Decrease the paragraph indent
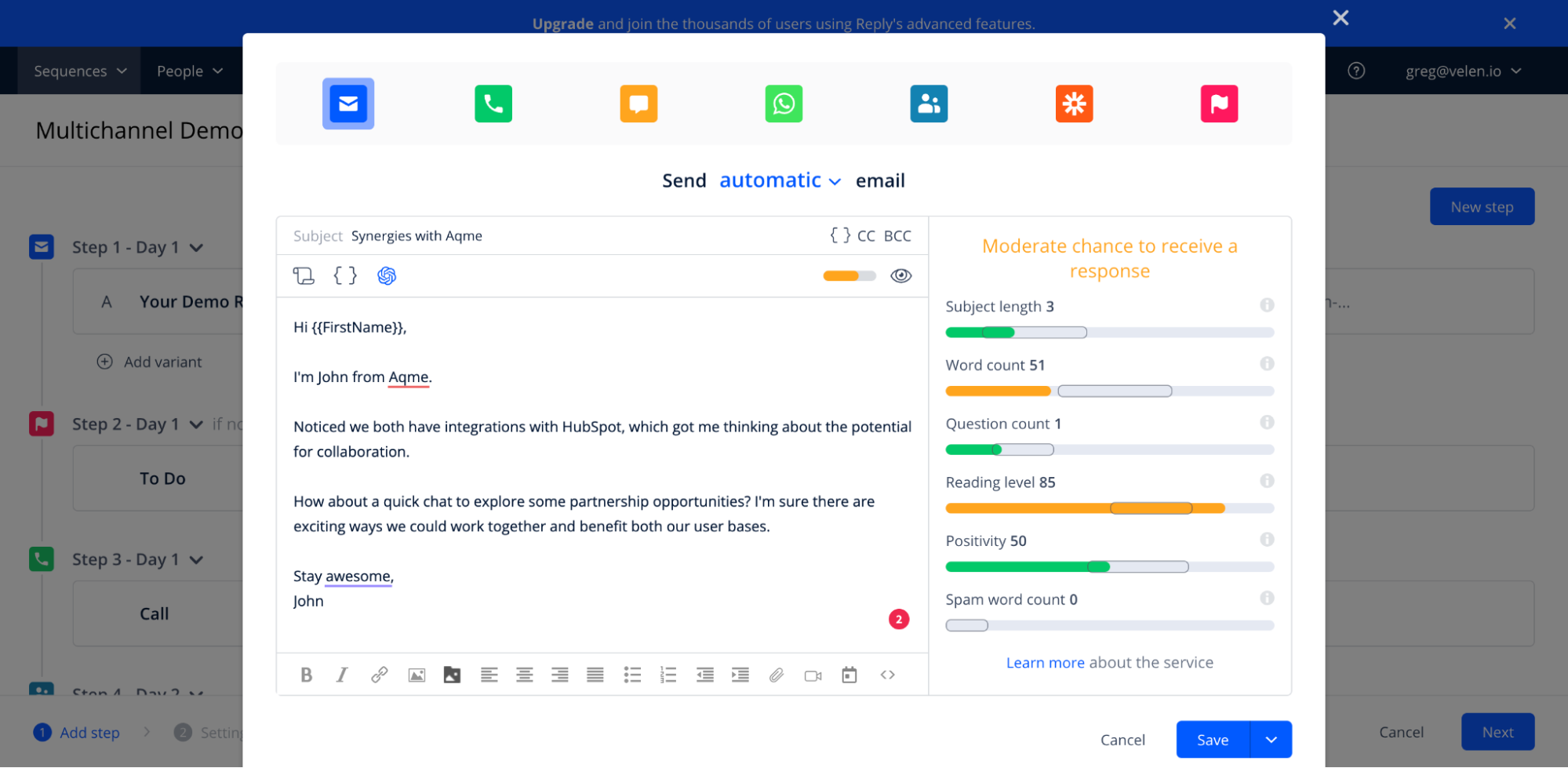Image resolution: width=1568 pixels, height=768 pixels. click(x=705, y=675)
